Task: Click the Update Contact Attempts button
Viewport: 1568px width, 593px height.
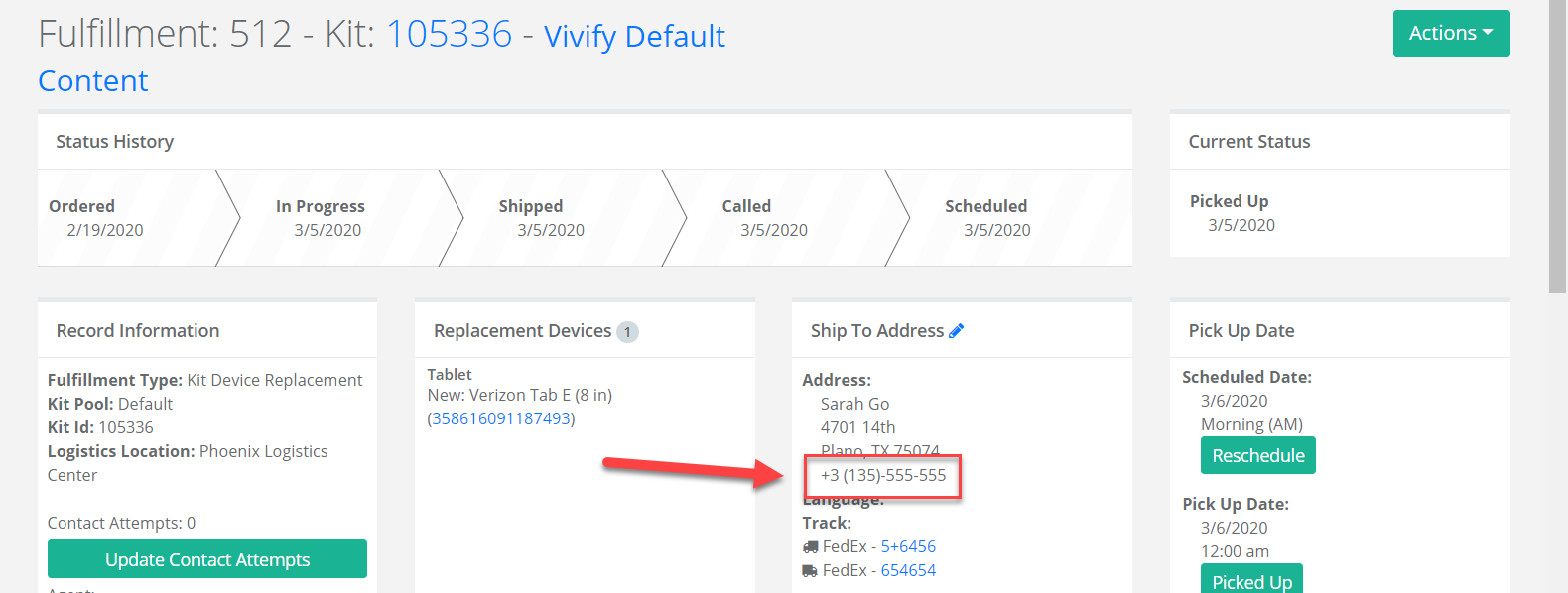Action: (x=207, y=559)
